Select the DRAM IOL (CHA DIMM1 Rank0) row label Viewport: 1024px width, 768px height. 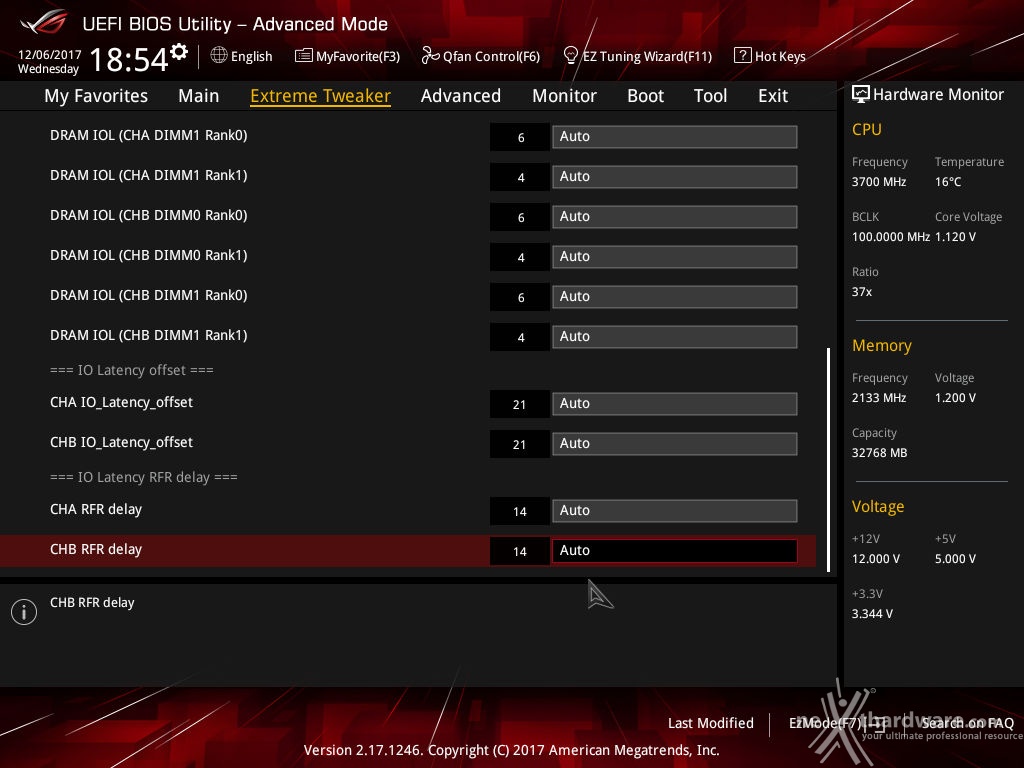(149, 135)
